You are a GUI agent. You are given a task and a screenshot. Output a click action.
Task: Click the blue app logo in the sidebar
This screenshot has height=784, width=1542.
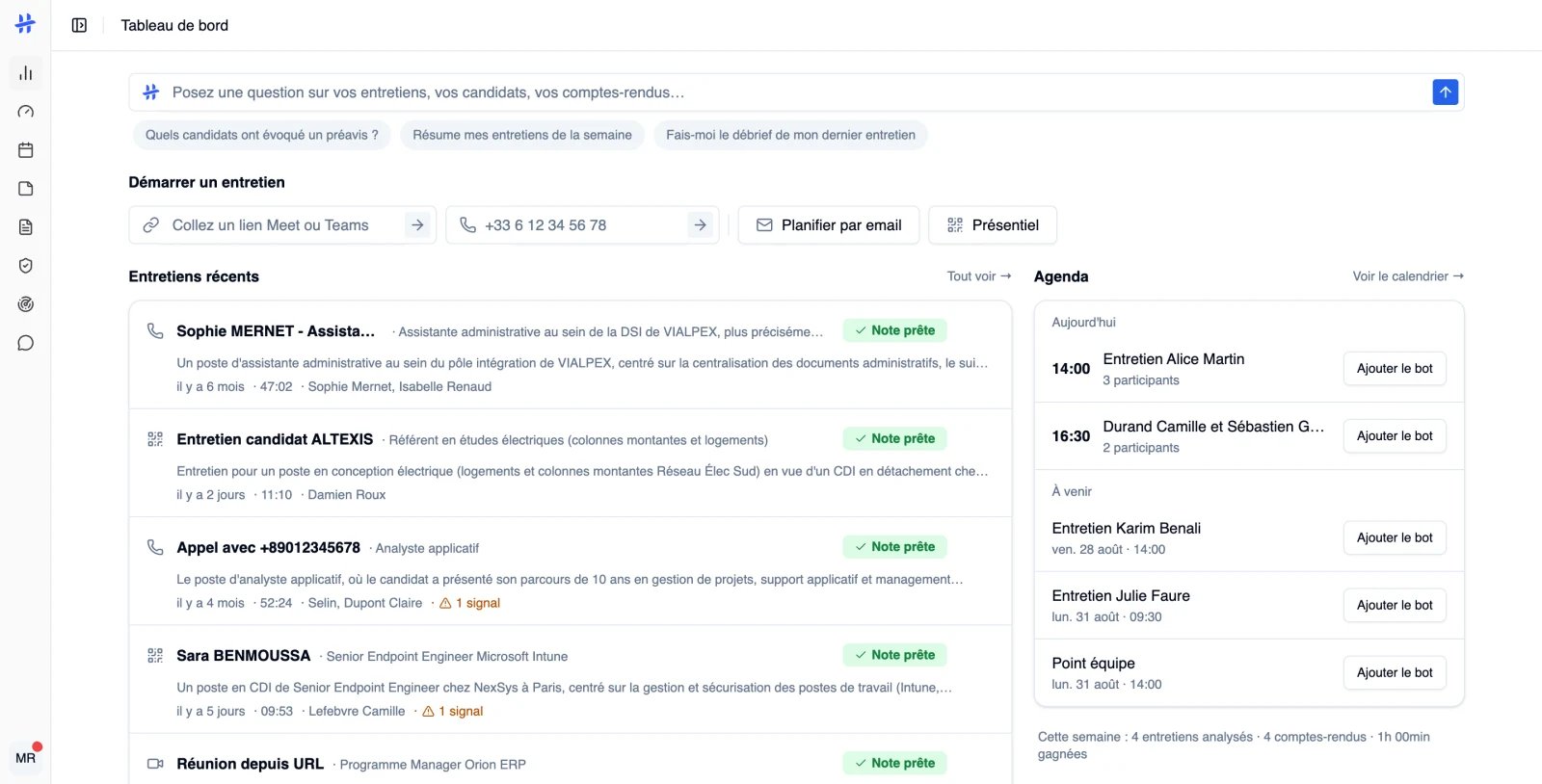[25, 24]
